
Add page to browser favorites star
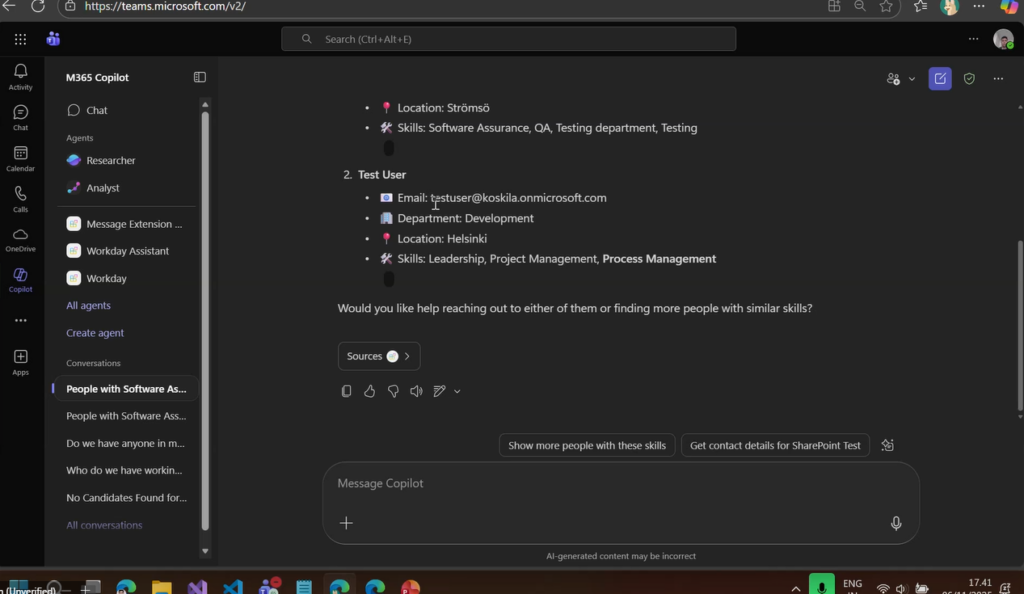click(x=886, y=6)
